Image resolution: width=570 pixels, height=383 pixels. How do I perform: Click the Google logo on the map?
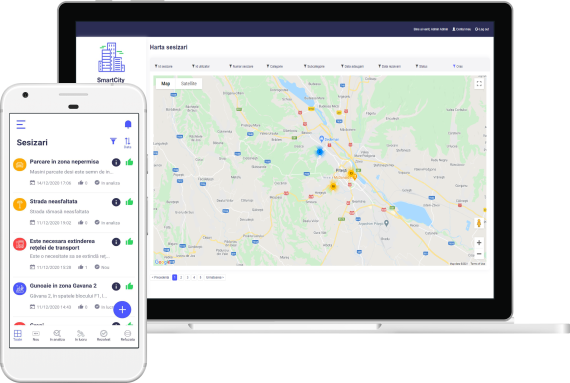(x=164, y=262)
